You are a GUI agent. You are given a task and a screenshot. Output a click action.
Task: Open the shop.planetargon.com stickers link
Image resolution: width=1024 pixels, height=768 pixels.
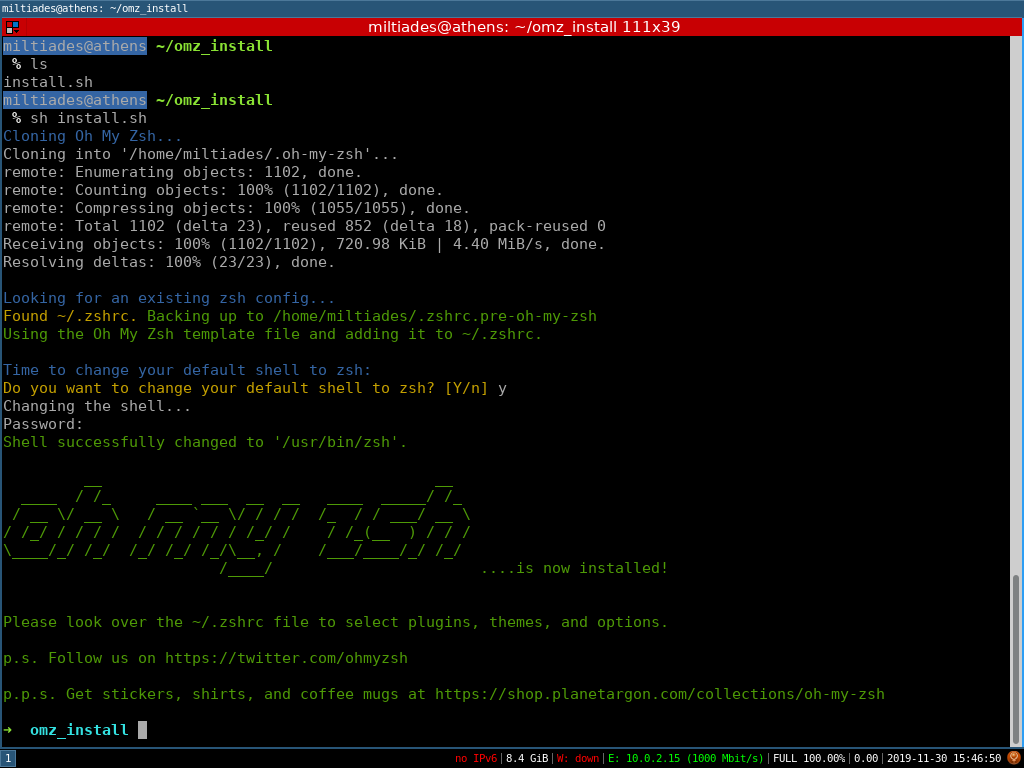click(660, 694)
